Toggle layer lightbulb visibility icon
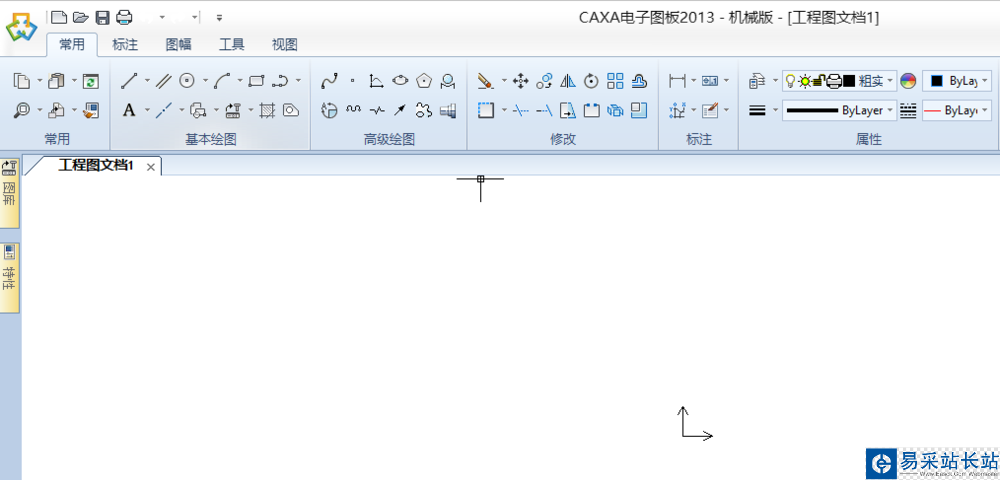This screenshot has height=480, width=1000. [790, 81]
